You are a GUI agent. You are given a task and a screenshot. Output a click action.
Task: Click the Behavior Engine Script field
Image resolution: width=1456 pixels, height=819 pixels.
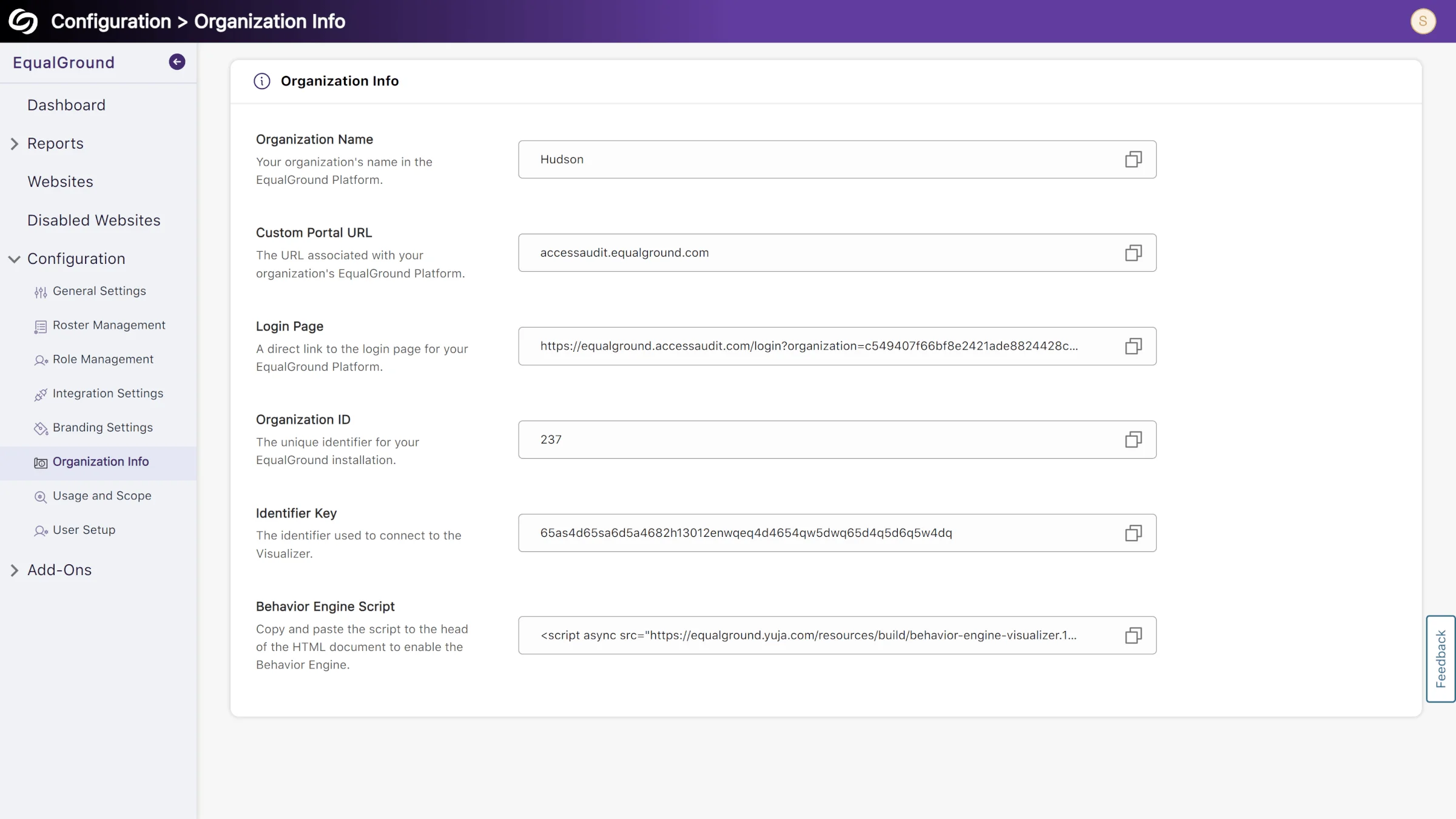(x=837, y=636)
